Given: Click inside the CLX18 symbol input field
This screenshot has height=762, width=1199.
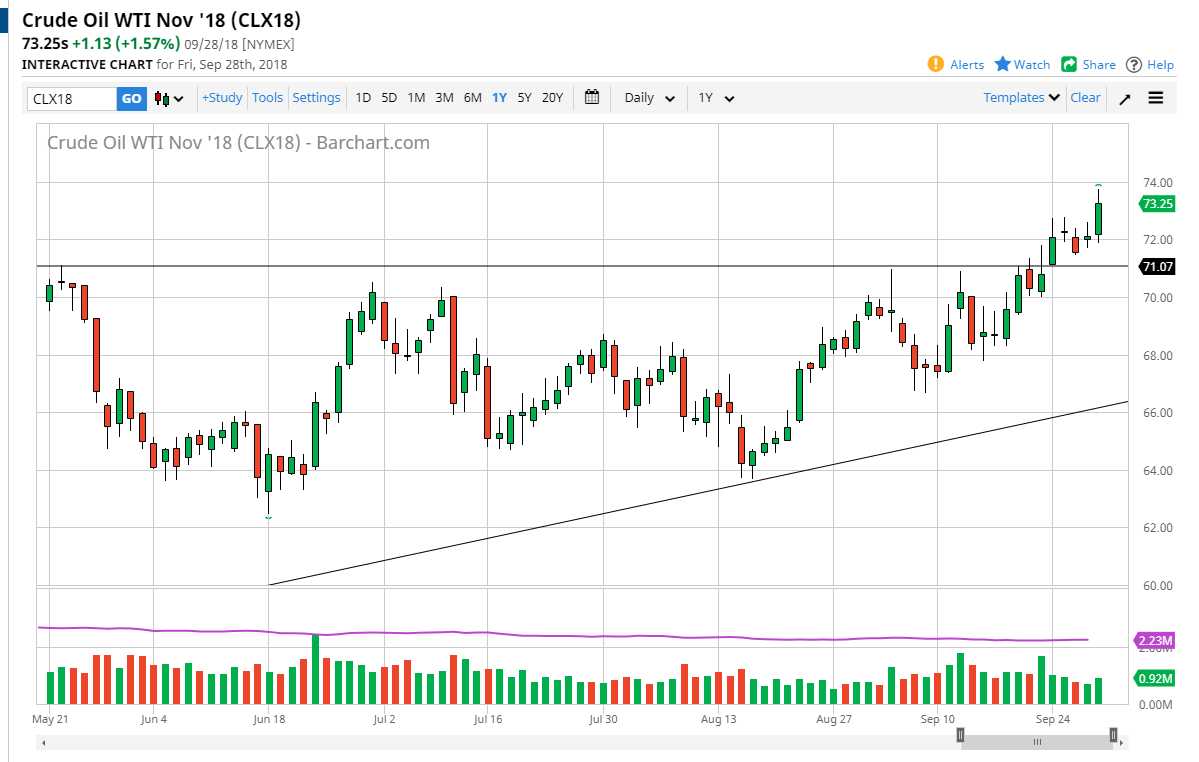Looking at the screenshot, I should (x=70, y=97).
